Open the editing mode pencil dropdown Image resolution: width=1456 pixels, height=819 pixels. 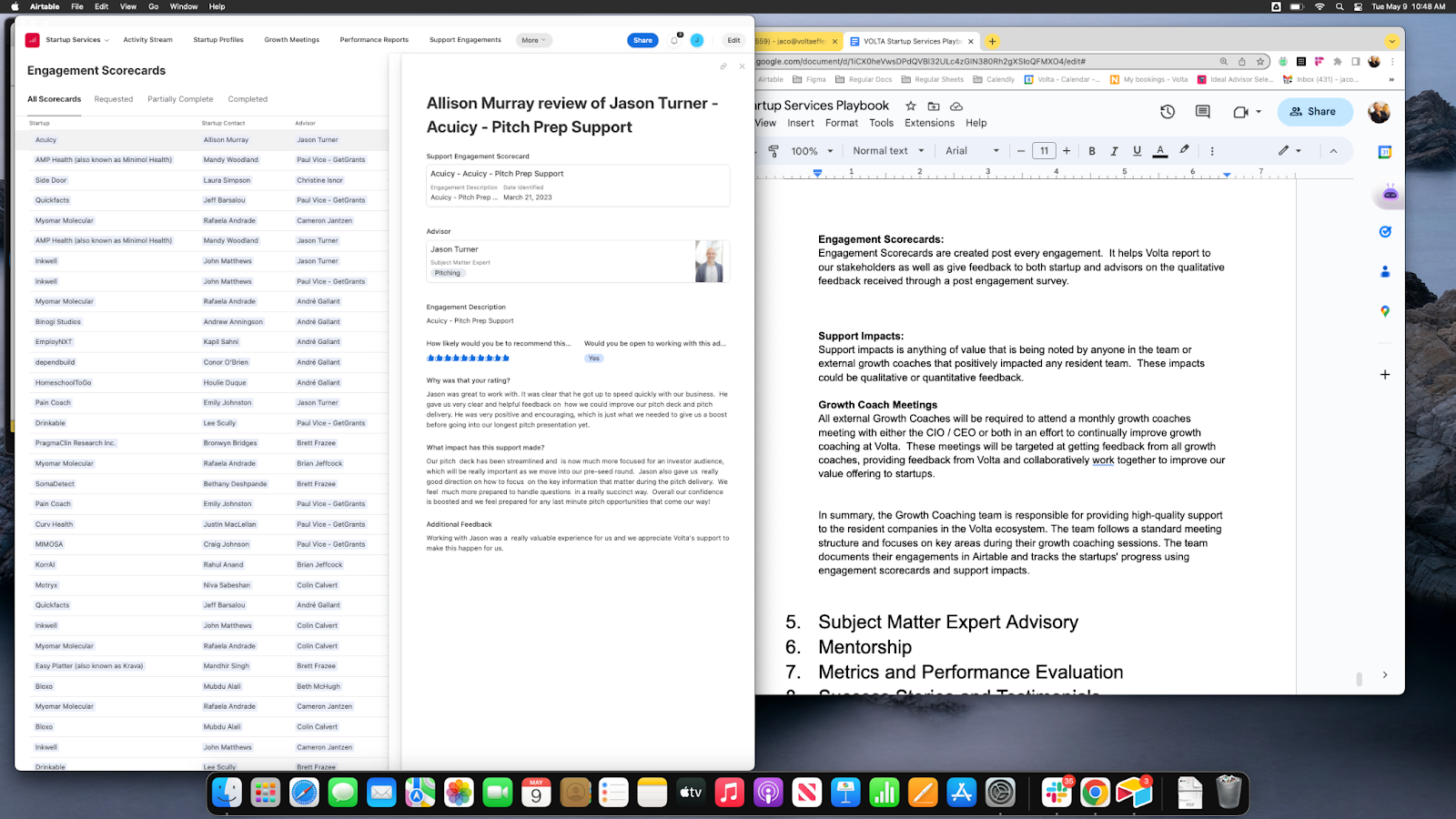tap(1289, 151)
